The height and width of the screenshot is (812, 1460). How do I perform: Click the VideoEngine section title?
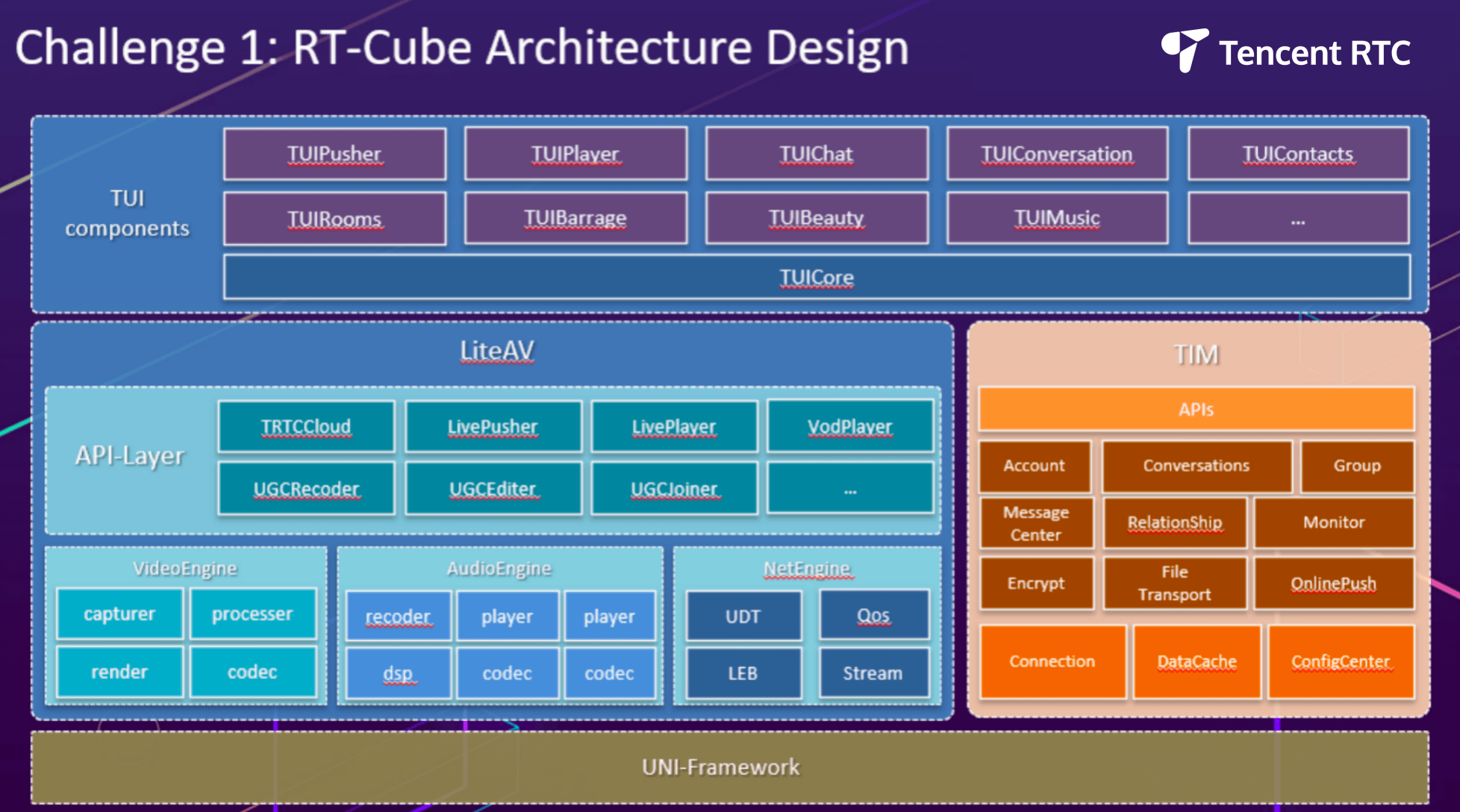coord(185,568)
